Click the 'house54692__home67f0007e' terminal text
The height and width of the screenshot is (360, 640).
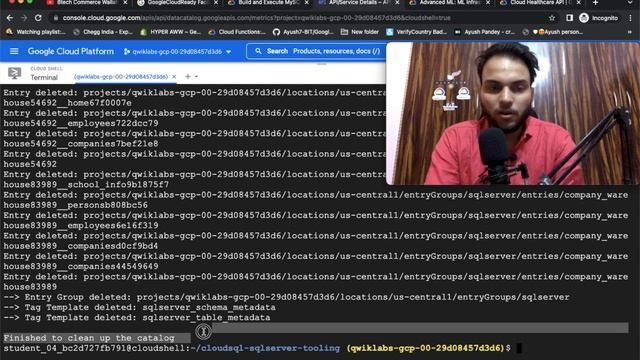point(67,103)
